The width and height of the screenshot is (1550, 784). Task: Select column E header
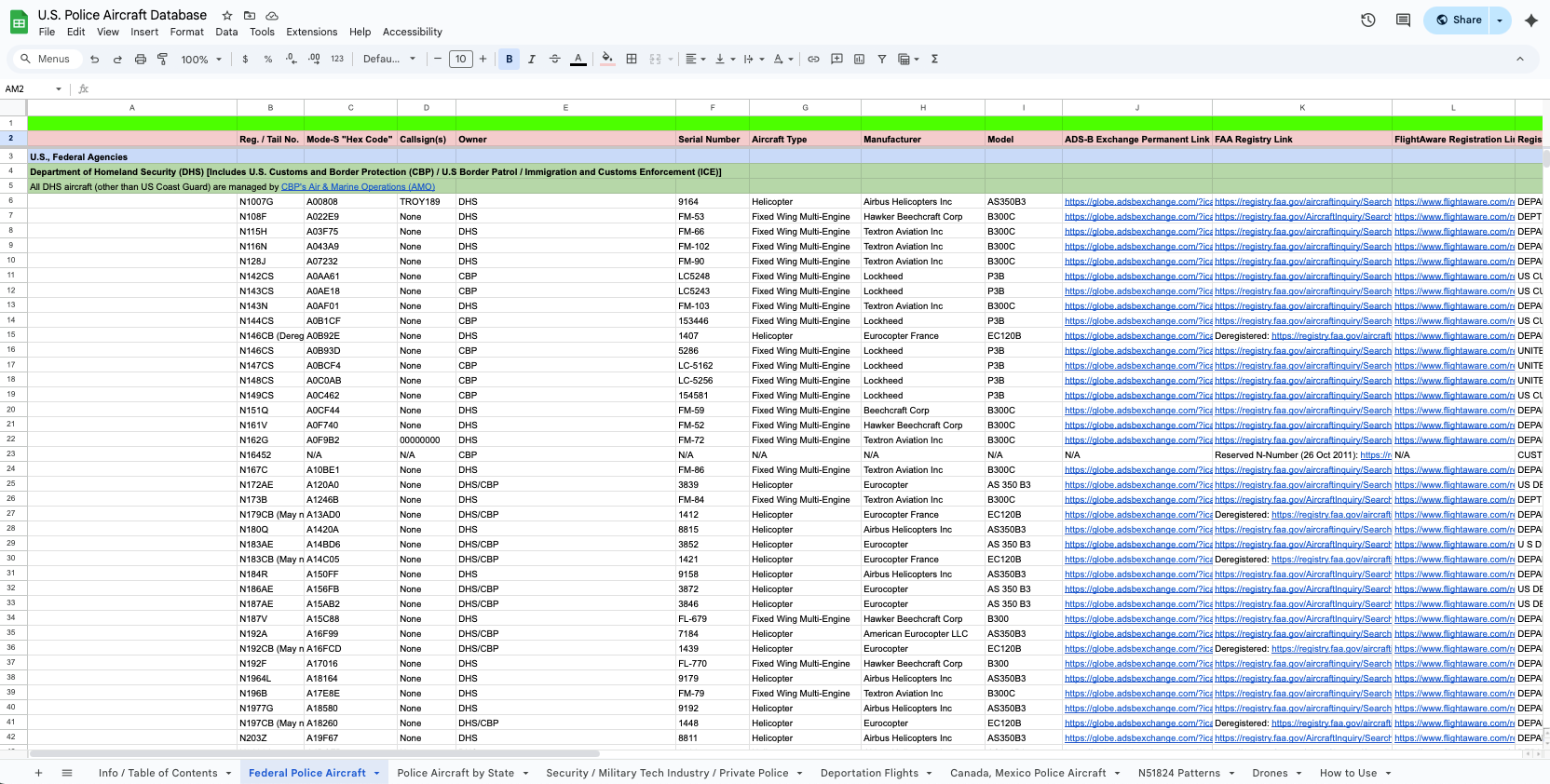point(565,108)
